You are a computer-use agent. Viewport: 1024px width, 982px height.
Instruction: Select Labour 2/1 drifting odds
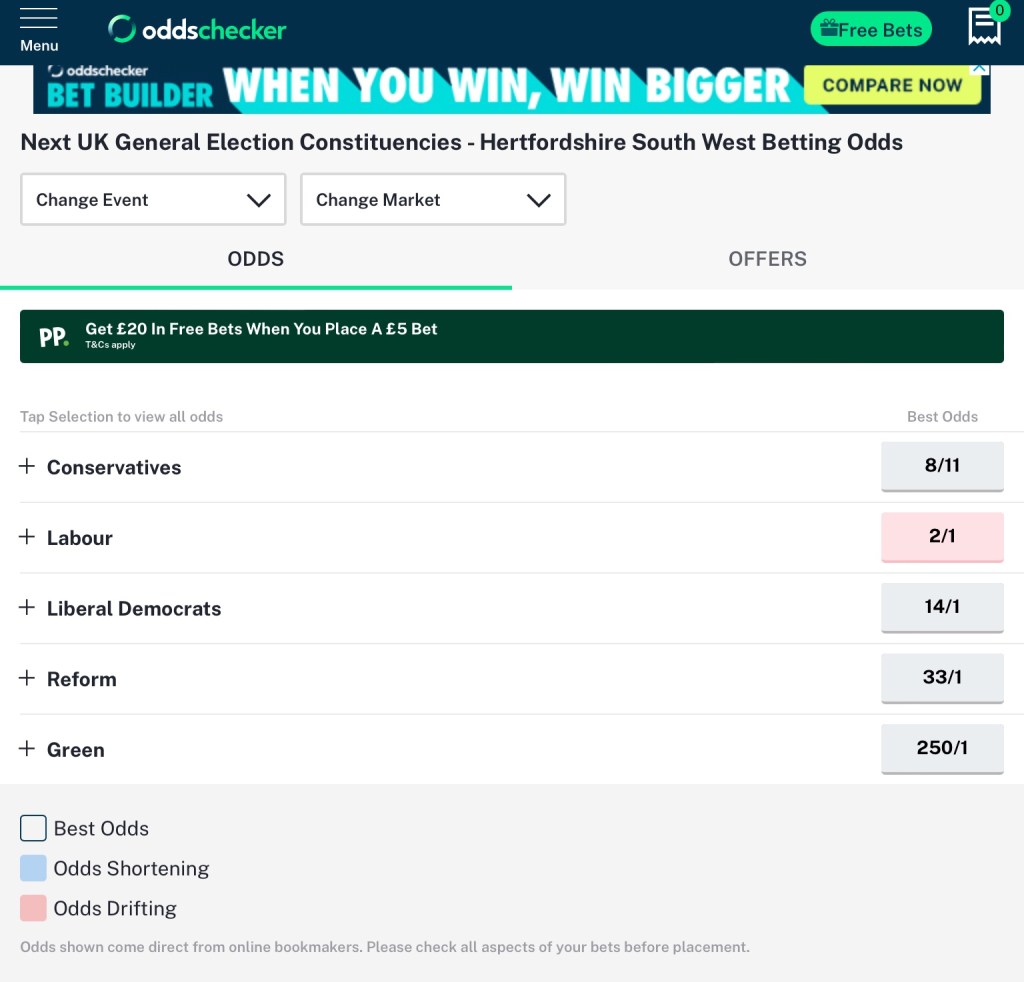click(x=942, y=537)
